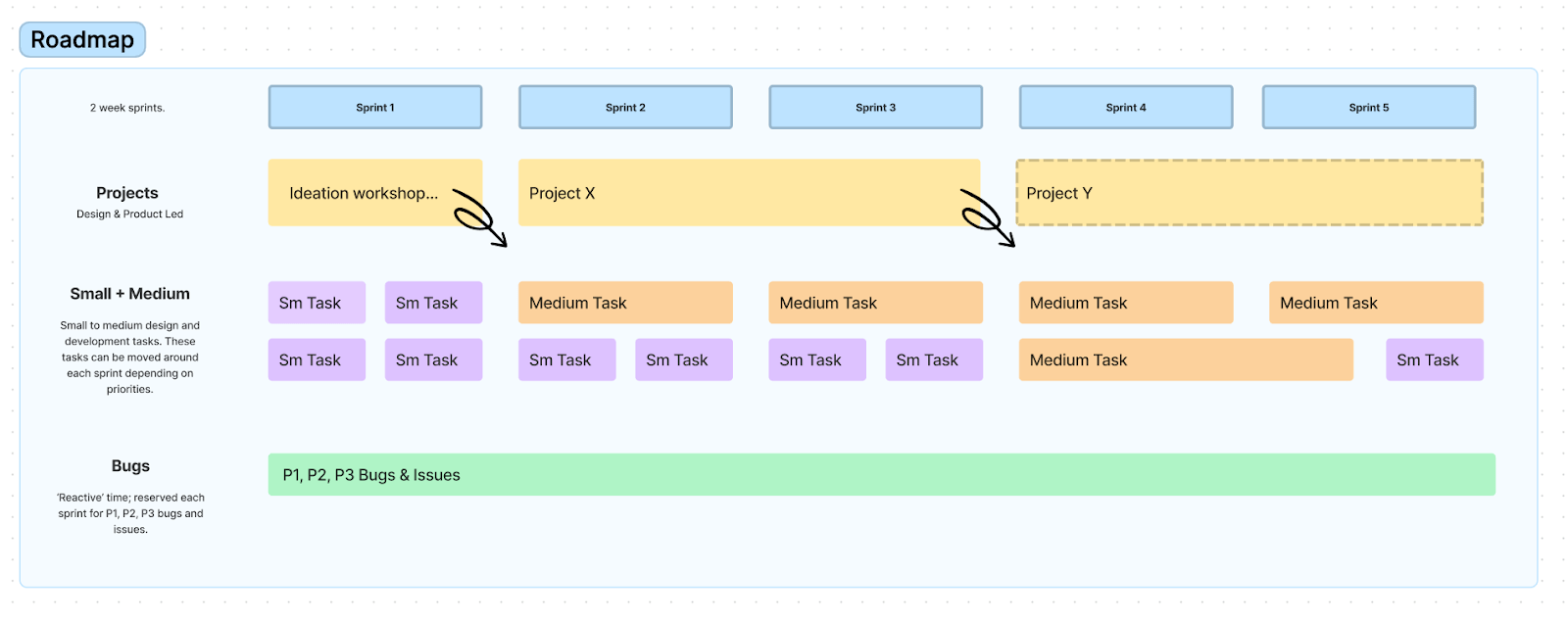This screenshot has width=1568, height=621.
Task: Select the Ideation workshop project card
Action: pos(363,193)
